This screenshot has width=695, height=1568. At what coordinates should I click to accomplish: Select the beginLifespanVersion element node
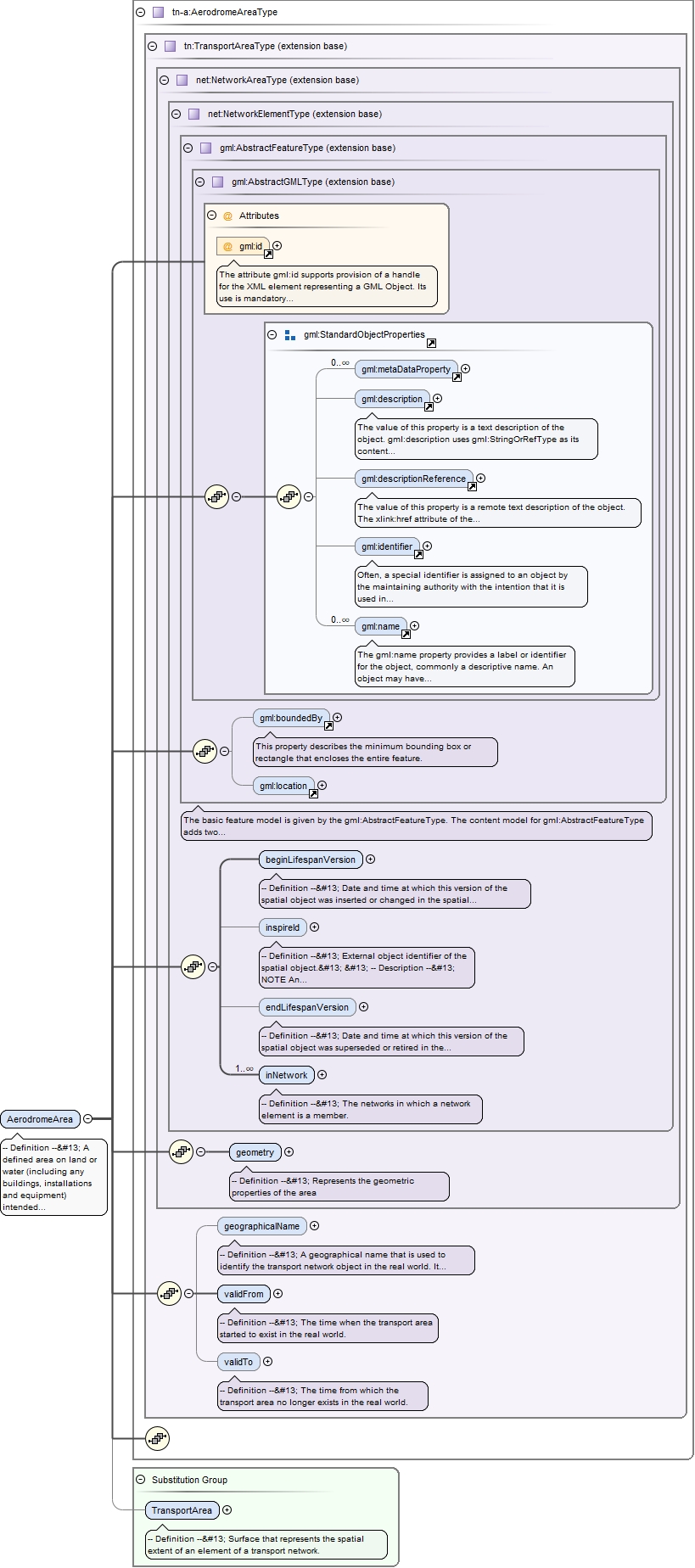[311, 860]
